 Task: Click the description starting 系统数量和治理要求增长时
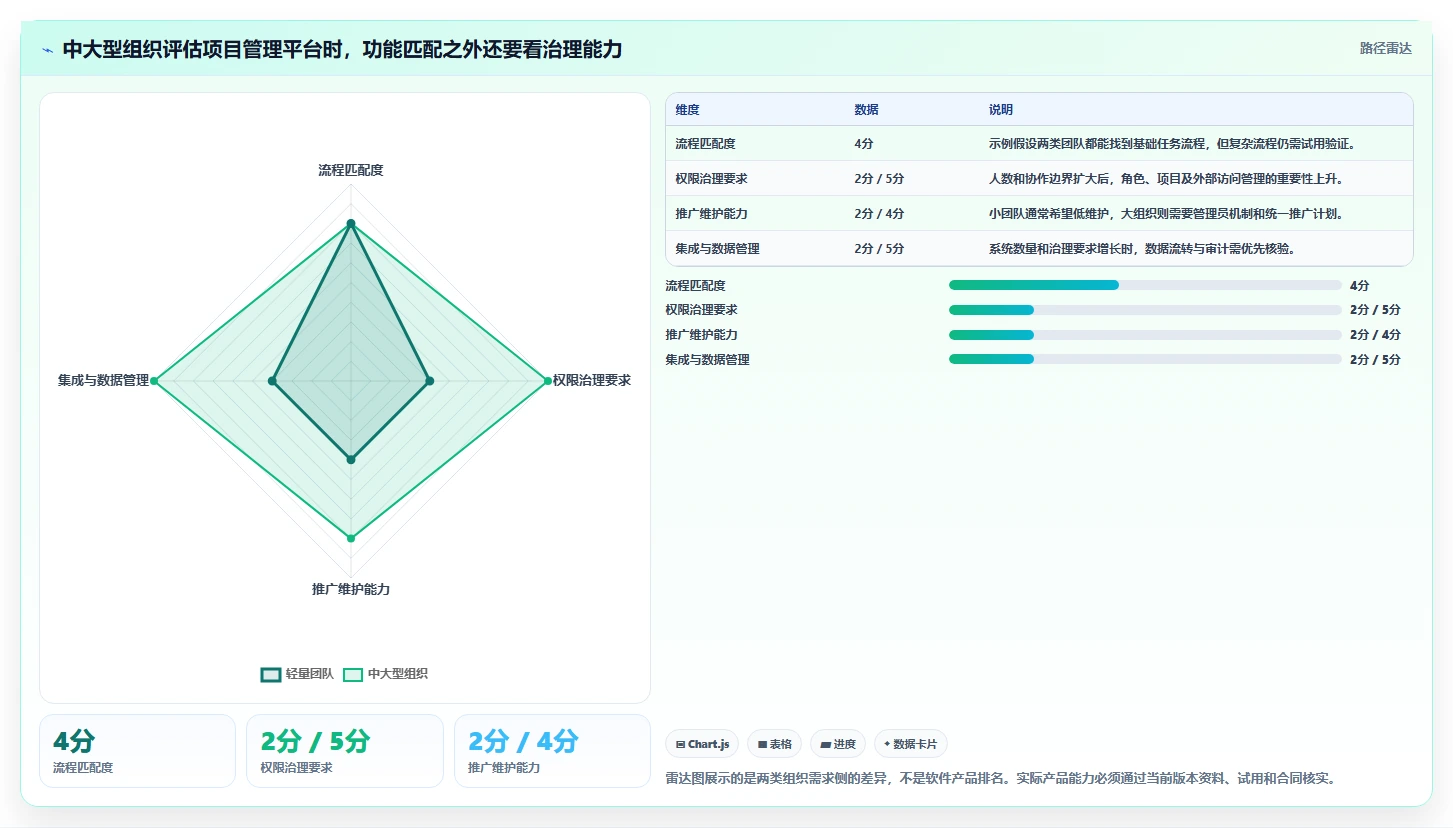pyautogui.click(x=1143, y=249)
